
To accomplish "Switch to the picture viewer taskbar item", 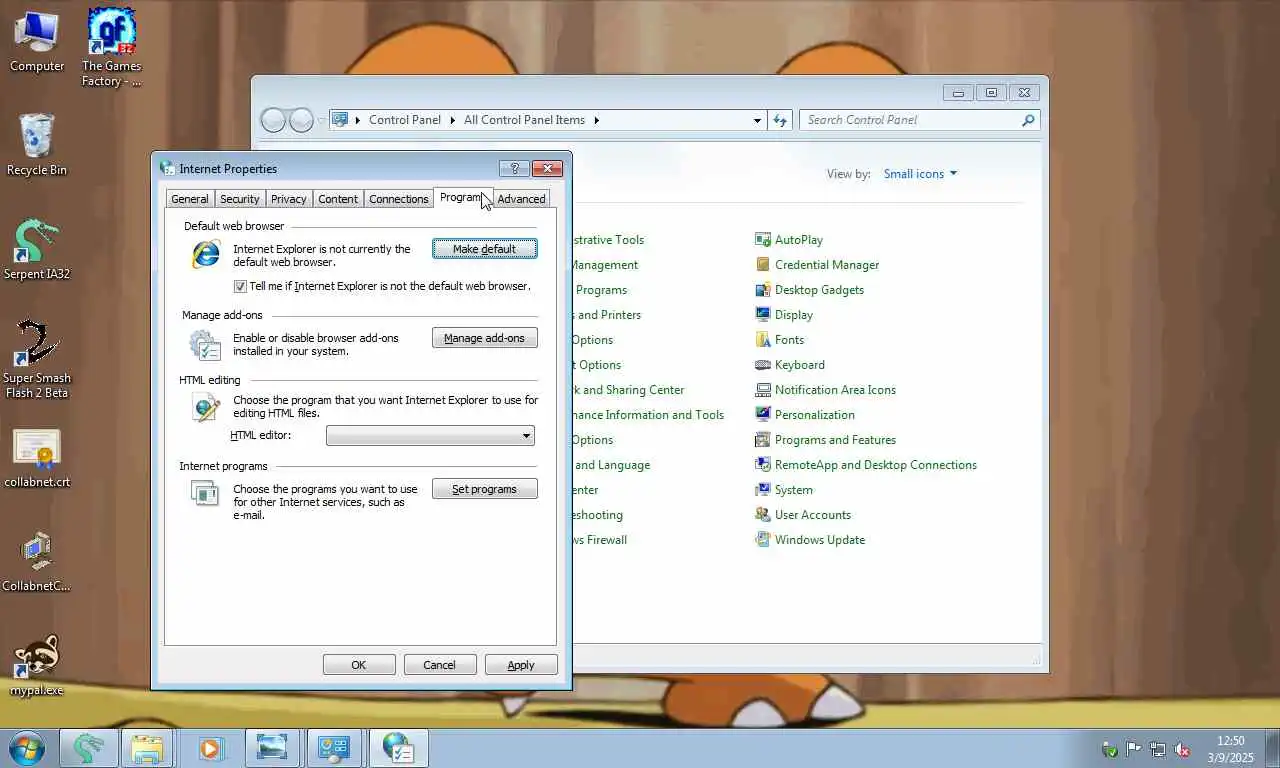I will tap(271, 748).
